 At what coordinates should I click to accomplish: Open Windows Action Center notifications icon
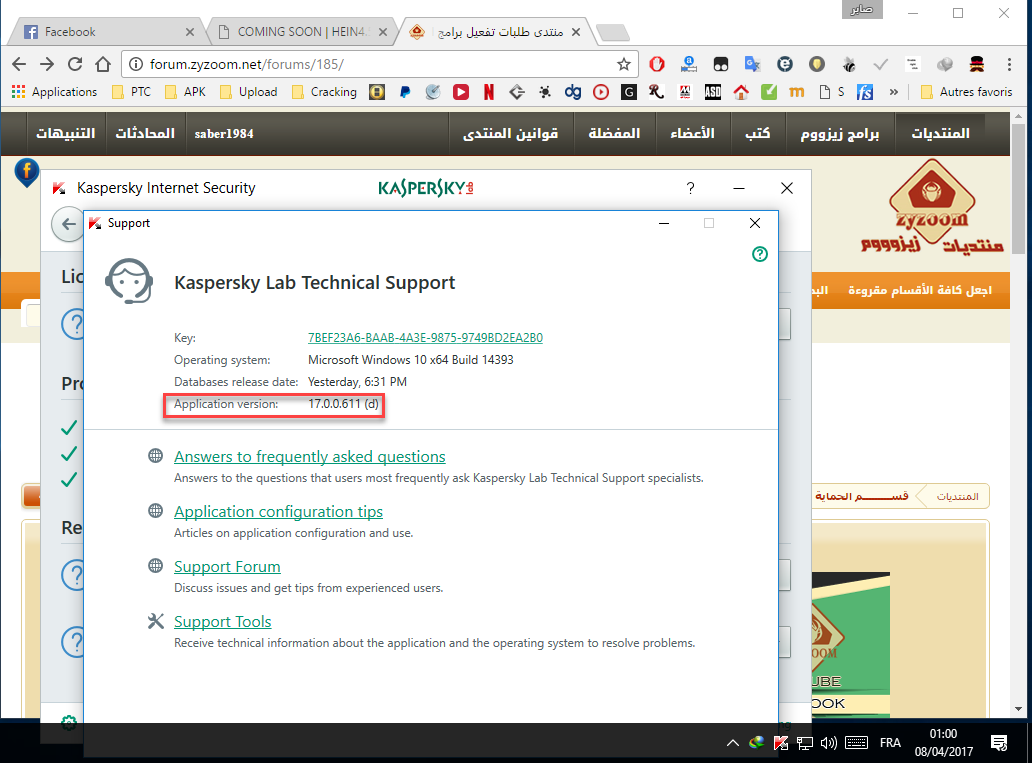tap(999, 743)
